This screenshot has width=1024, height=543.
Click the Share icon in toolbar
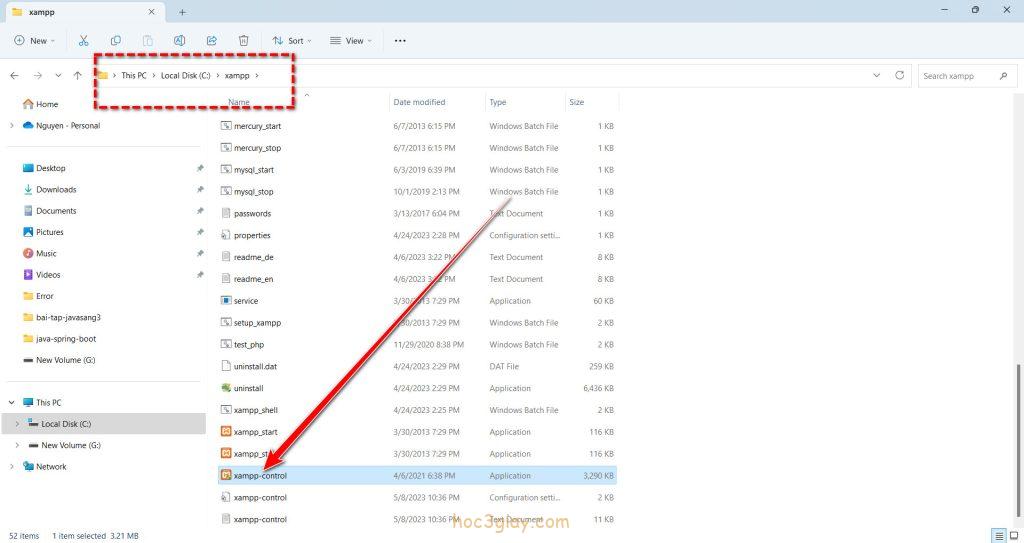coord(212,41)
